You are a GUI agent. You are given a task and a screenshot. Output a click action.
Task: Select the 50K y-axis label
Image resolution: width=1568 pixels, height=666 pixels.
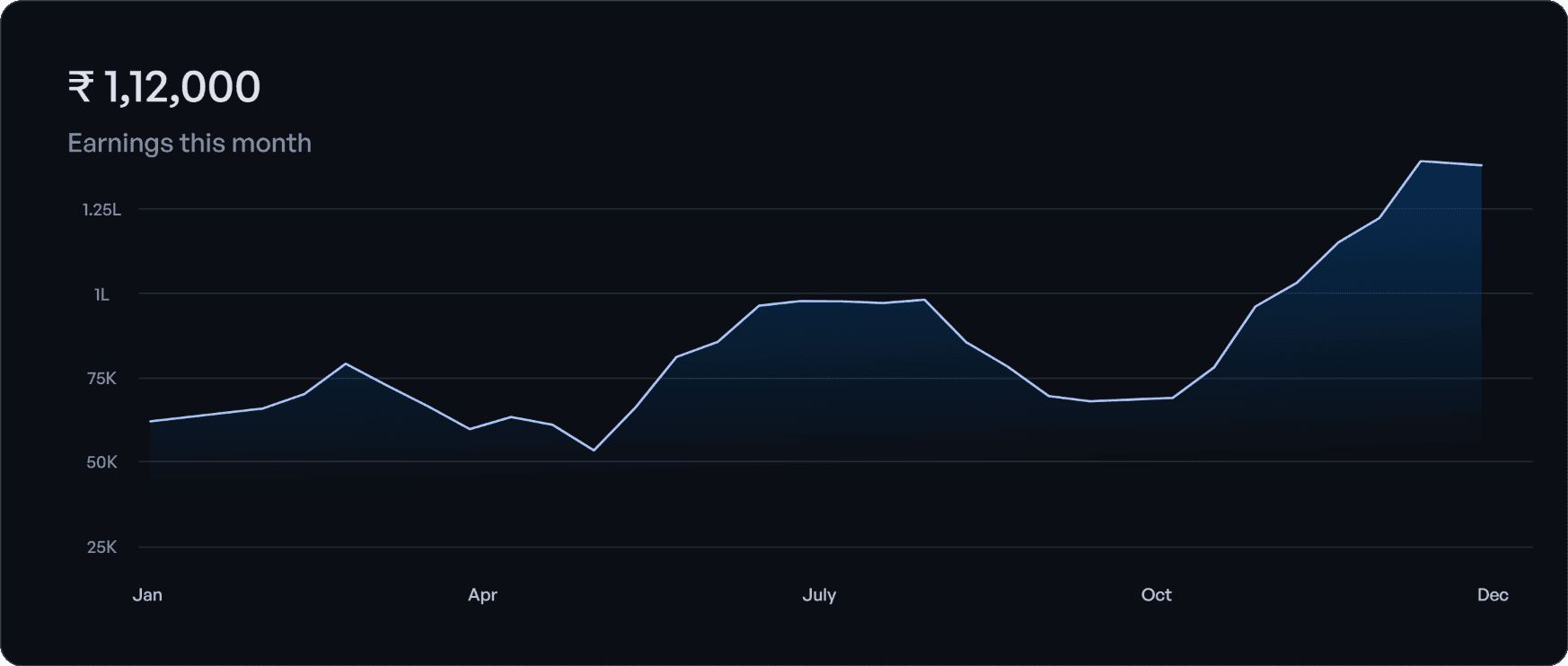(x=101, y=462)
